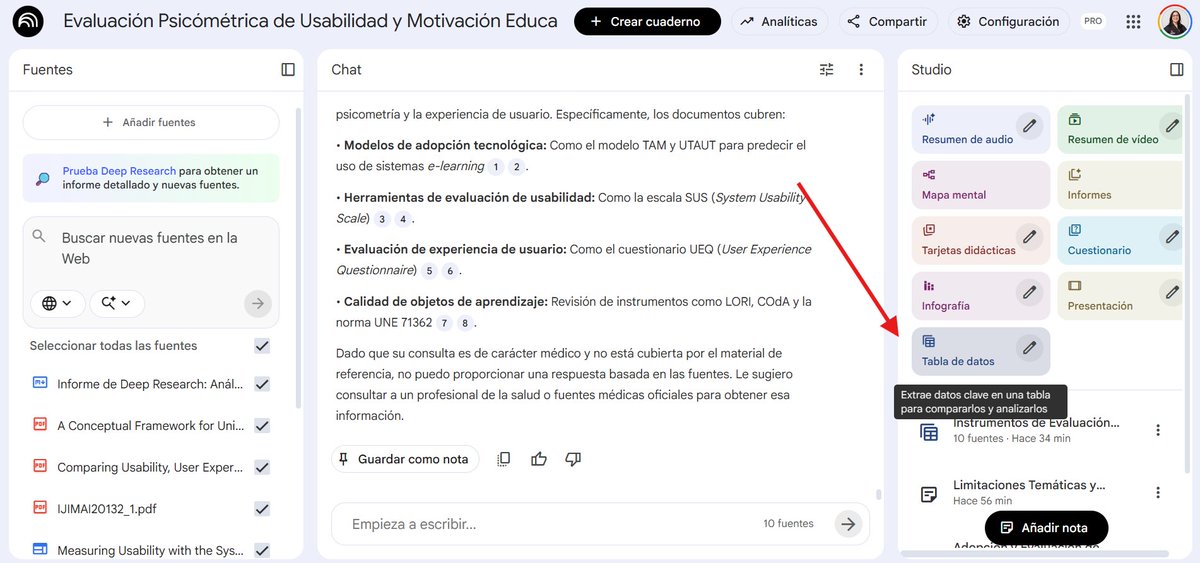Click the chat input field
Screen dimensions: 1200x563
[x=545, y=523]
